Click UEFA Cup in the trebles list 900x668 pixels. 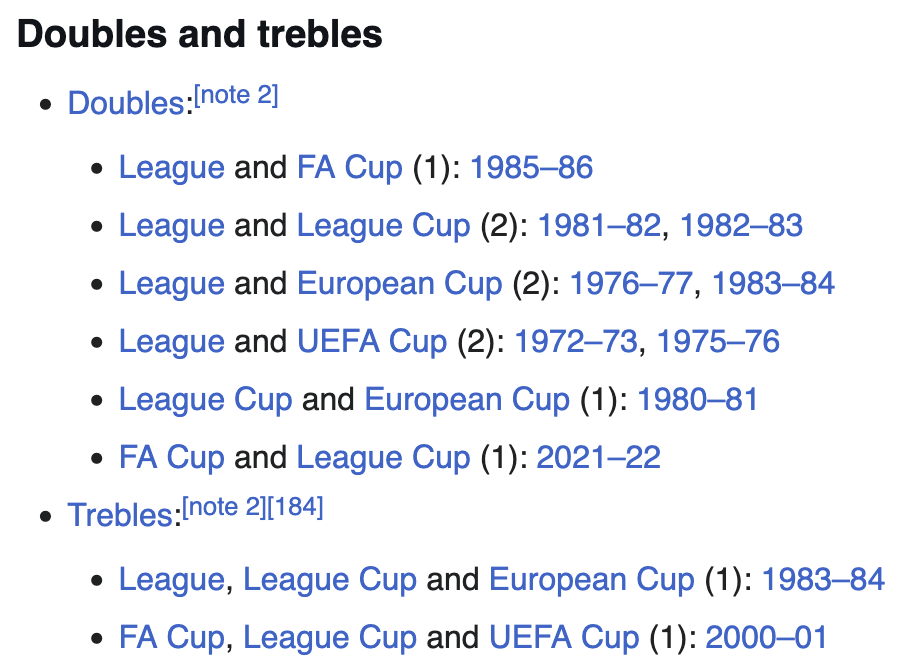(564, 637)
